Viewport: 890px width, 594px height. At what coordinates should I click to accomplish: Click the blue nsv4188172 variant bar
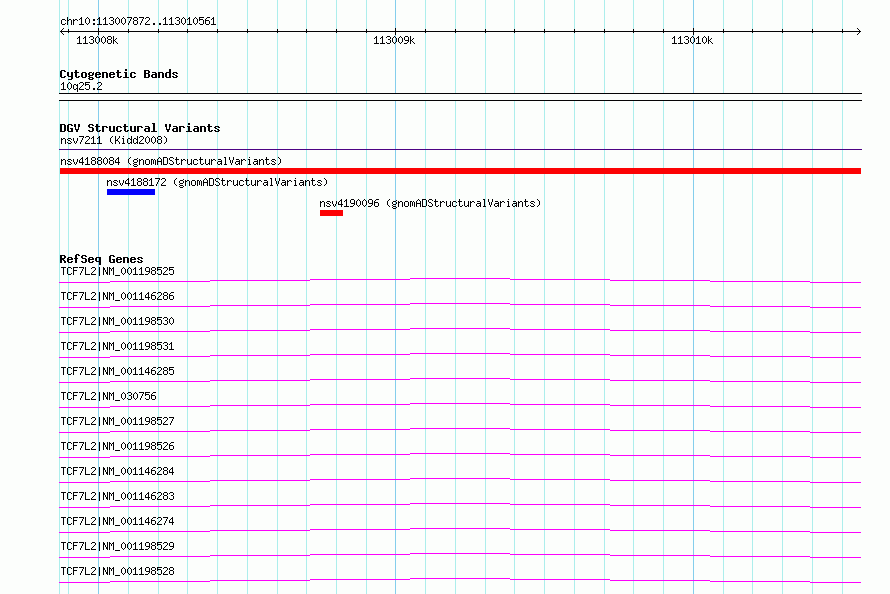(x=131, y=192)
